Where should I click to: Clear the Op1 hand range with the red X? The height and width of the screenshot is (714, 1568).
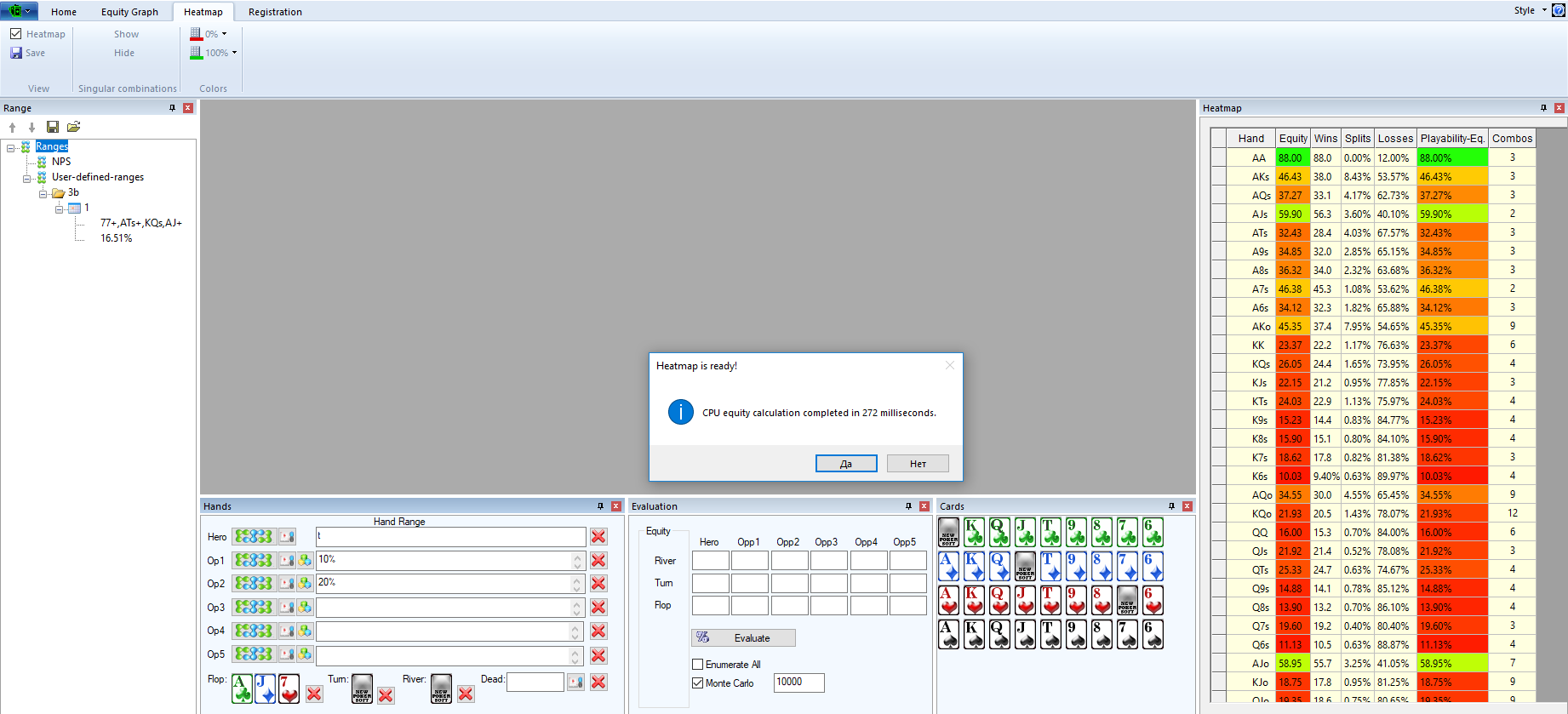598,560
